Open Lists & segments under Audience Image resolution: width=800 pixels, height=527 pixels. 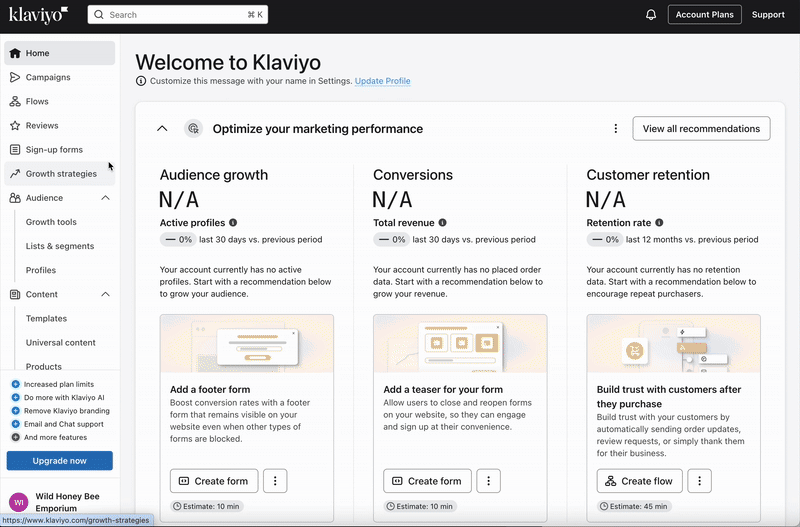click(60, 246)
